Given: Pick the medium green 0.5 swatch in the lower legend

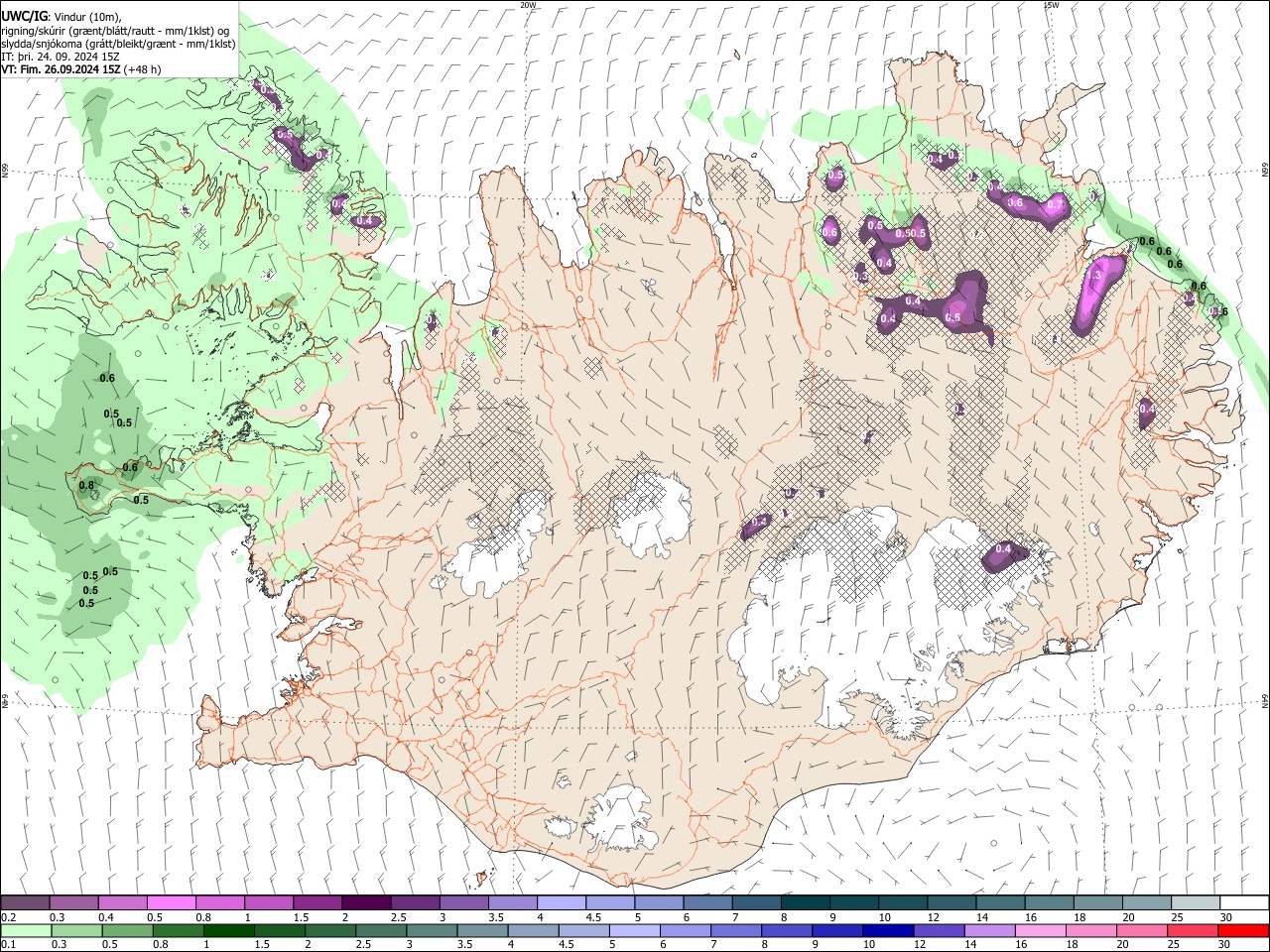Looking at the screenshot, I should (127, 930).
